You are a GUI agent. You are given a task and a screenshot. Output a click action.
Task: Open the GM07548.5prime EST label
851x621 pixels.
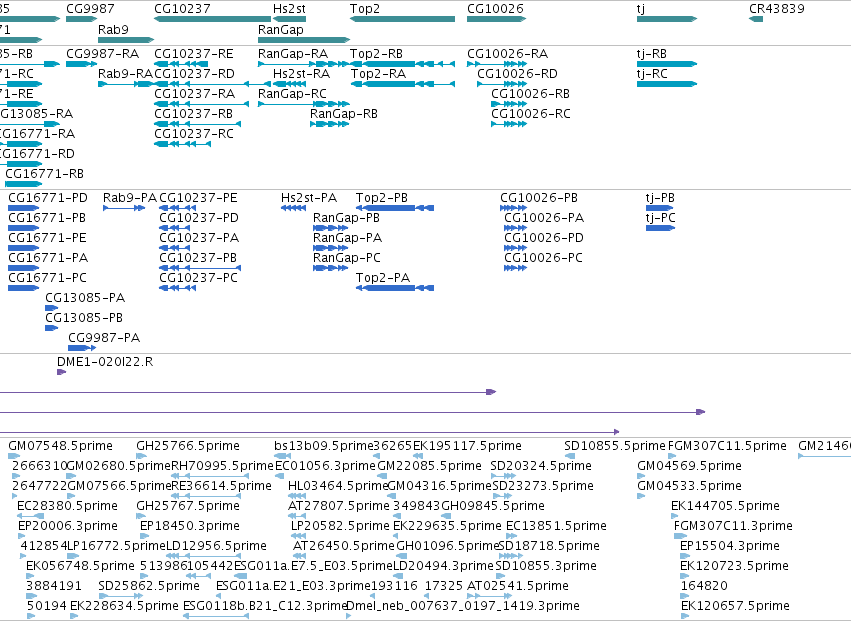click(60, 446)
